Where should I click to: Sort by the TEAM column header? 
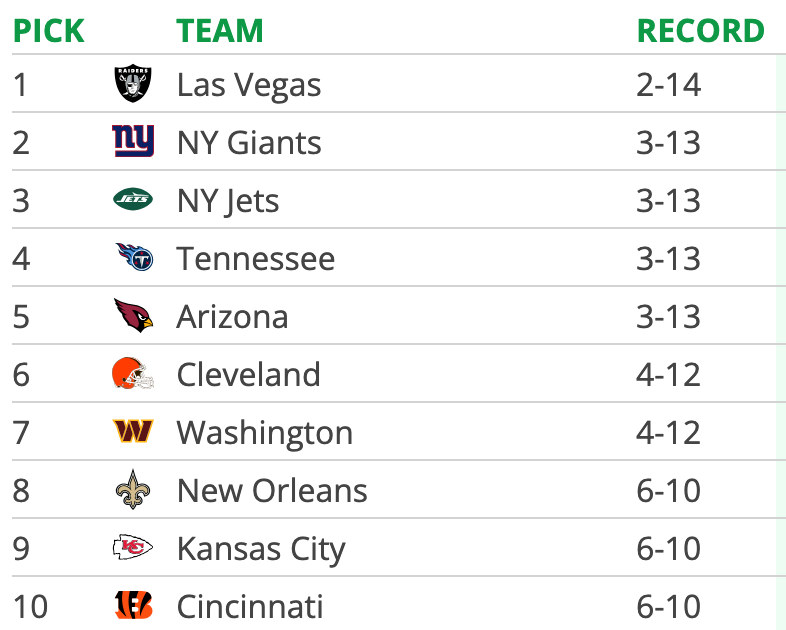tap(220, 31)
